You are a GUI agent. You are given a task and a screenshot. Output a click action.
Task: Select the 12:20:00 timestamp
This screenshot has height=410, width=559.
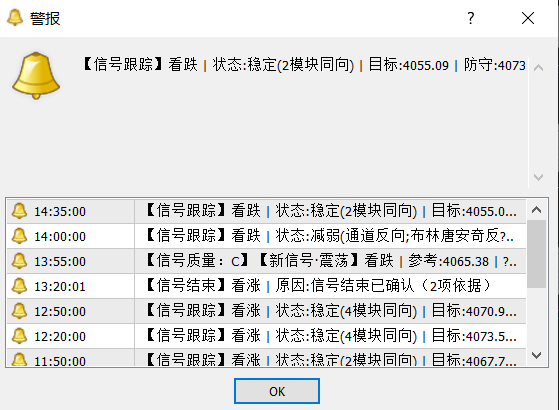point(60,336)
